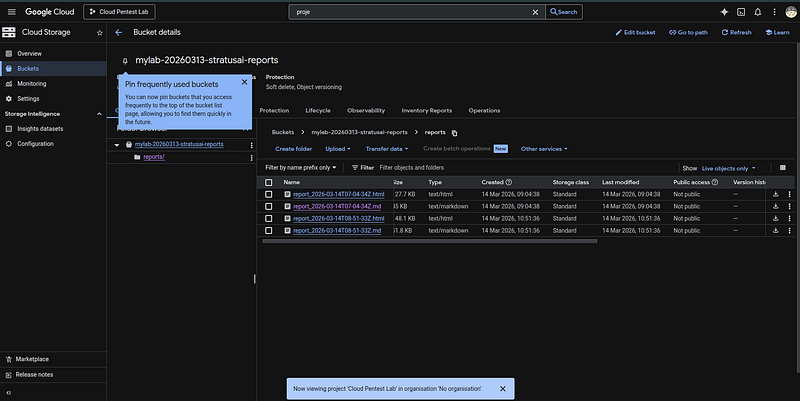Download report_2026-03-14T07-04-34Z.html with the download icon
Image resolution: width=800 pixels, height=401 pixels.
pos(776,194)
